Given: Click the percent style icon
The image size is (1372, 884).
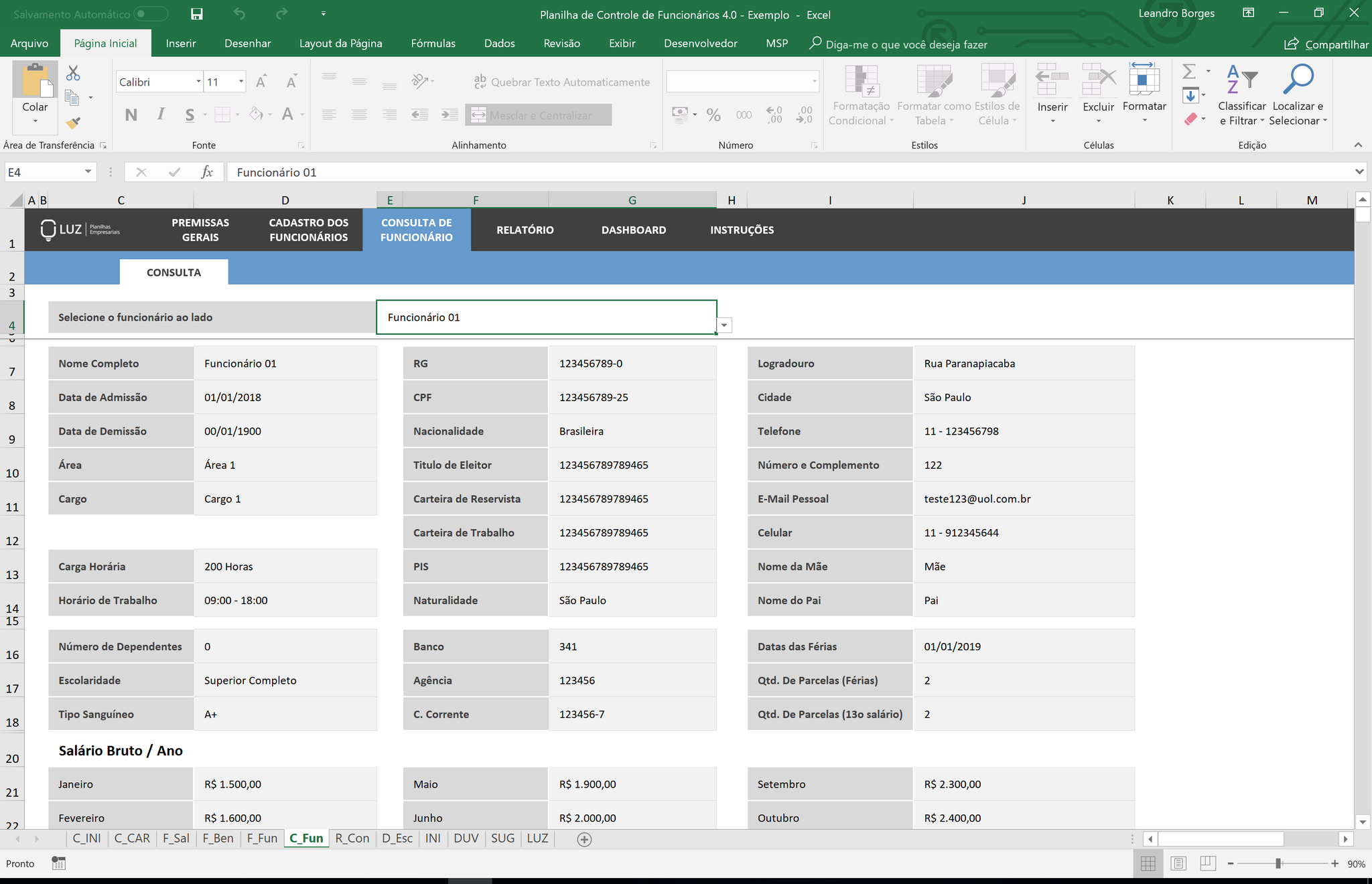Looking at the screenshot, I should coord(713,115).
